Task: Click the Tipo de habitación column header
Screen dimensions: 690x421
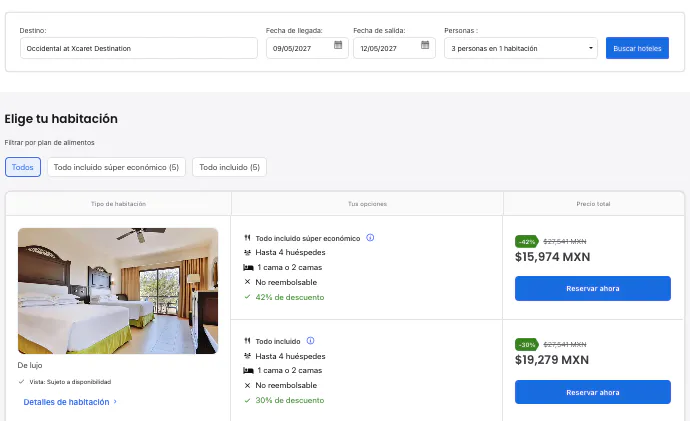Action: 118,204
